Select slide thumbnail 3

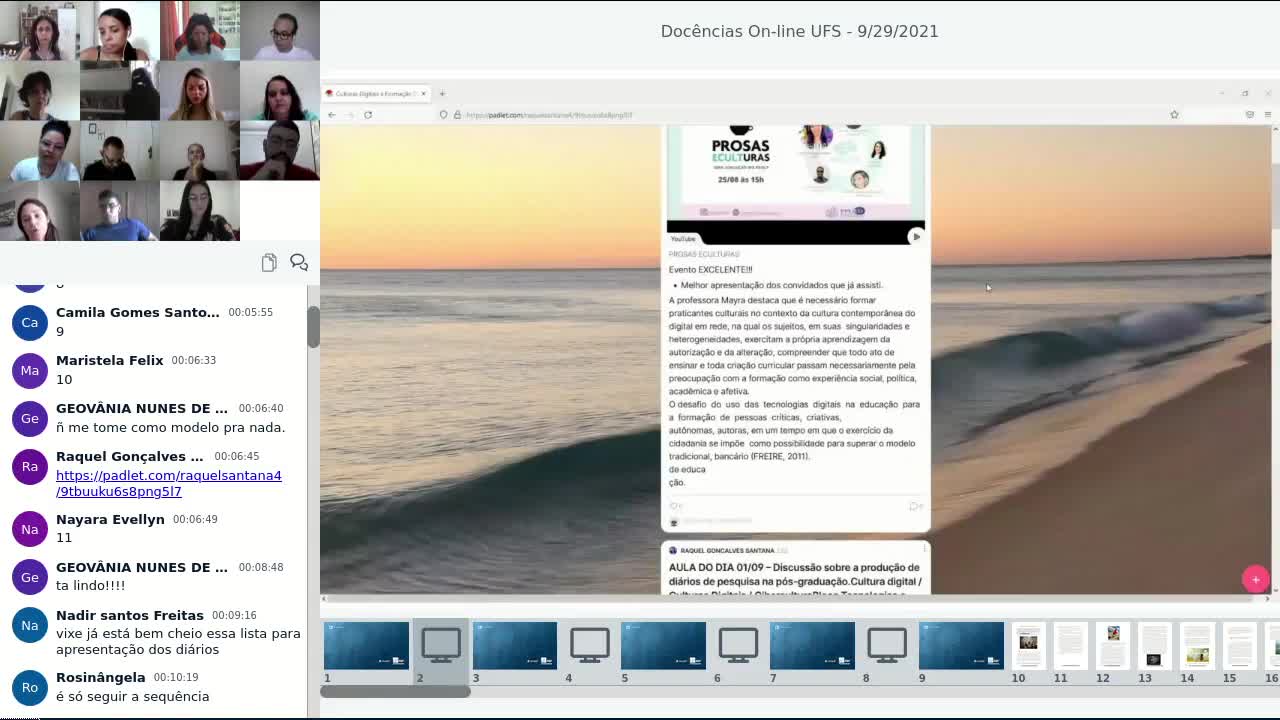tap(515, 646)
